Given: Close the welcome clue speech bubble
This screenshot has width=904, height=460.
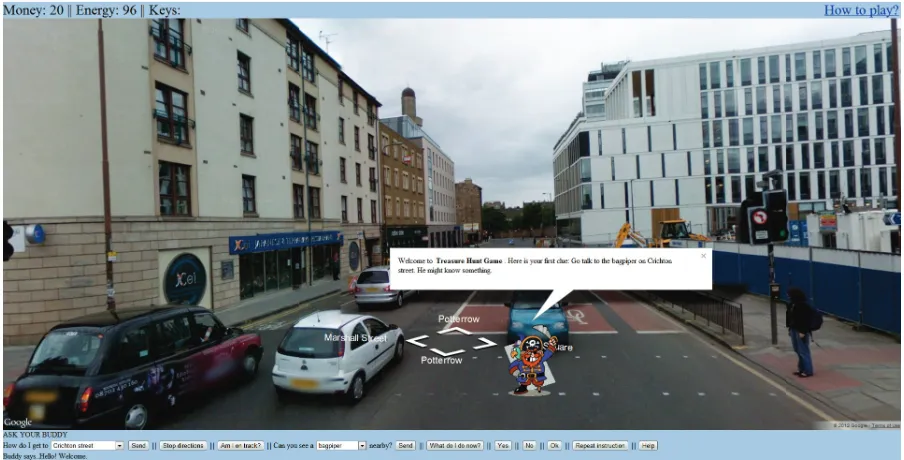Looking at the screenshot, I should pyautogui.click(x=703, y=255).
